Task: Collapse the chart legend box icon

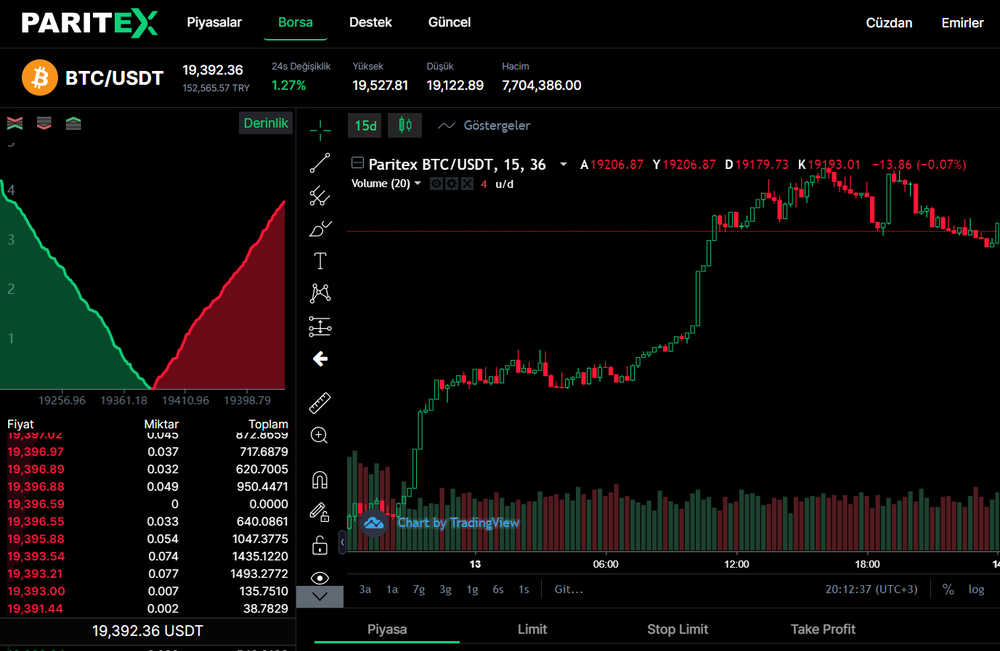Action: pos(358,163)
